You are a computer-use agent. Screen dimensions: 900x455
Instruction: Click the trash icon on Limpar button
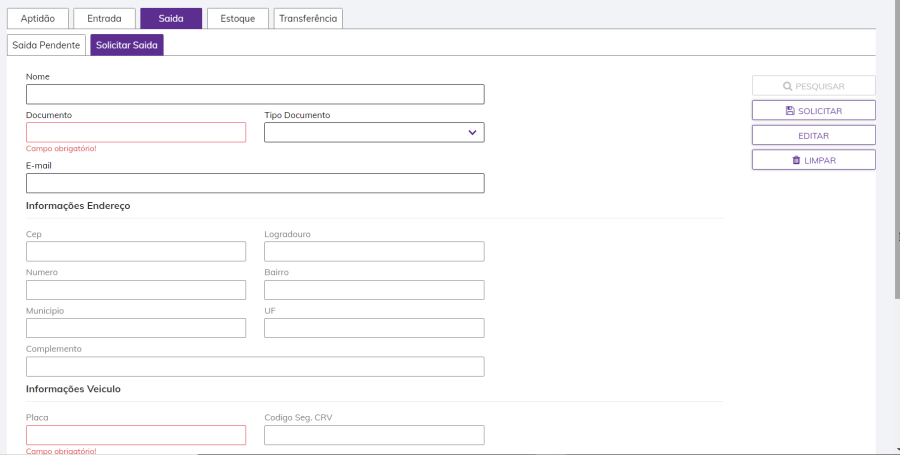[796, 160]
